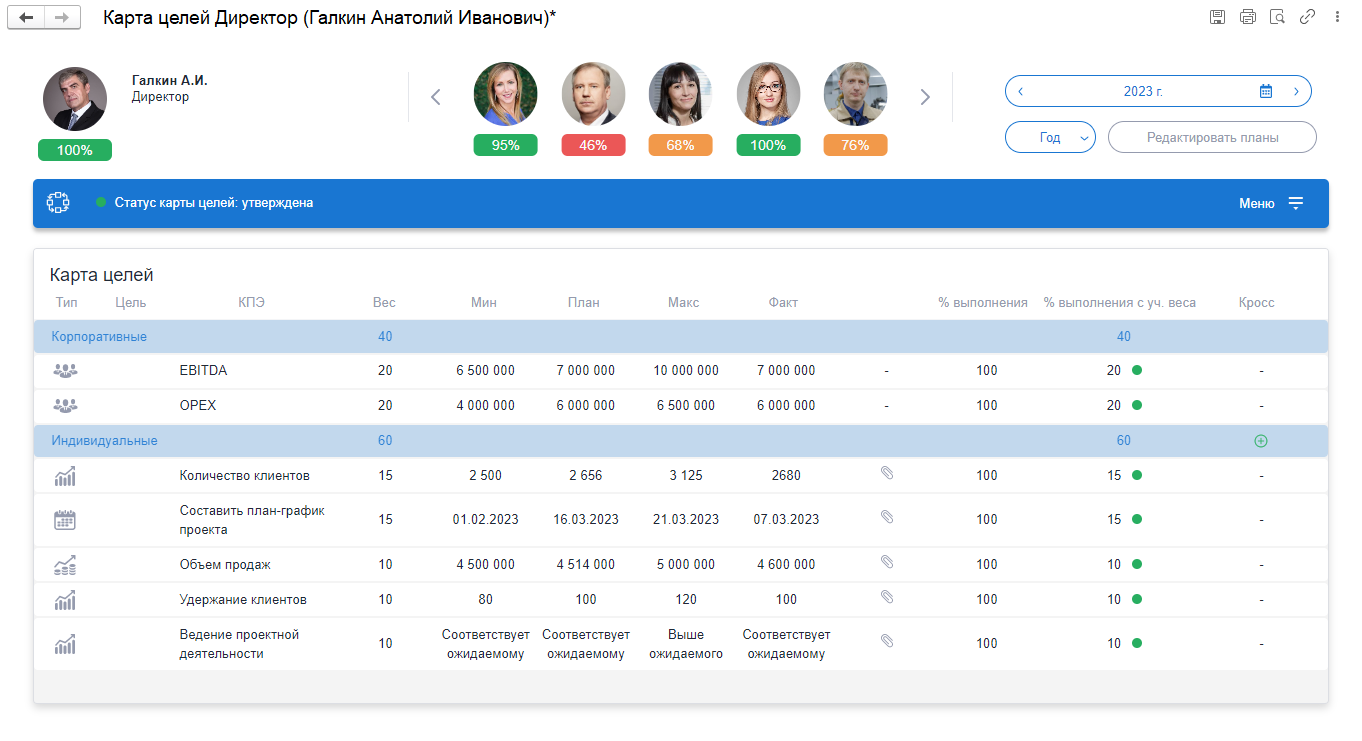Open the calendar icon in year field

tap(1266, 91)
